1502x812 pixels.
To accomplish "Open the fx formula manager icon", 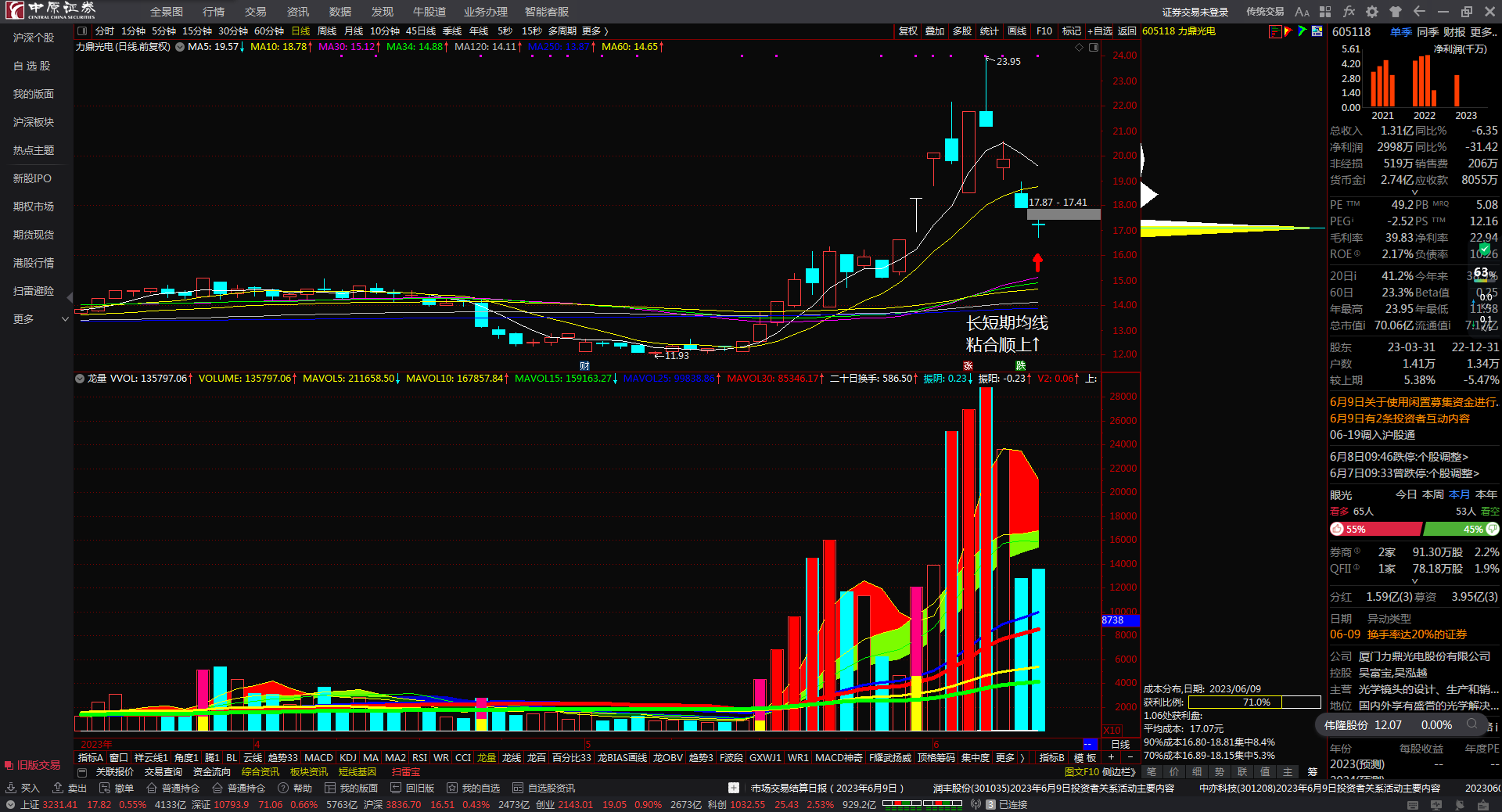I will [1349, 12].
